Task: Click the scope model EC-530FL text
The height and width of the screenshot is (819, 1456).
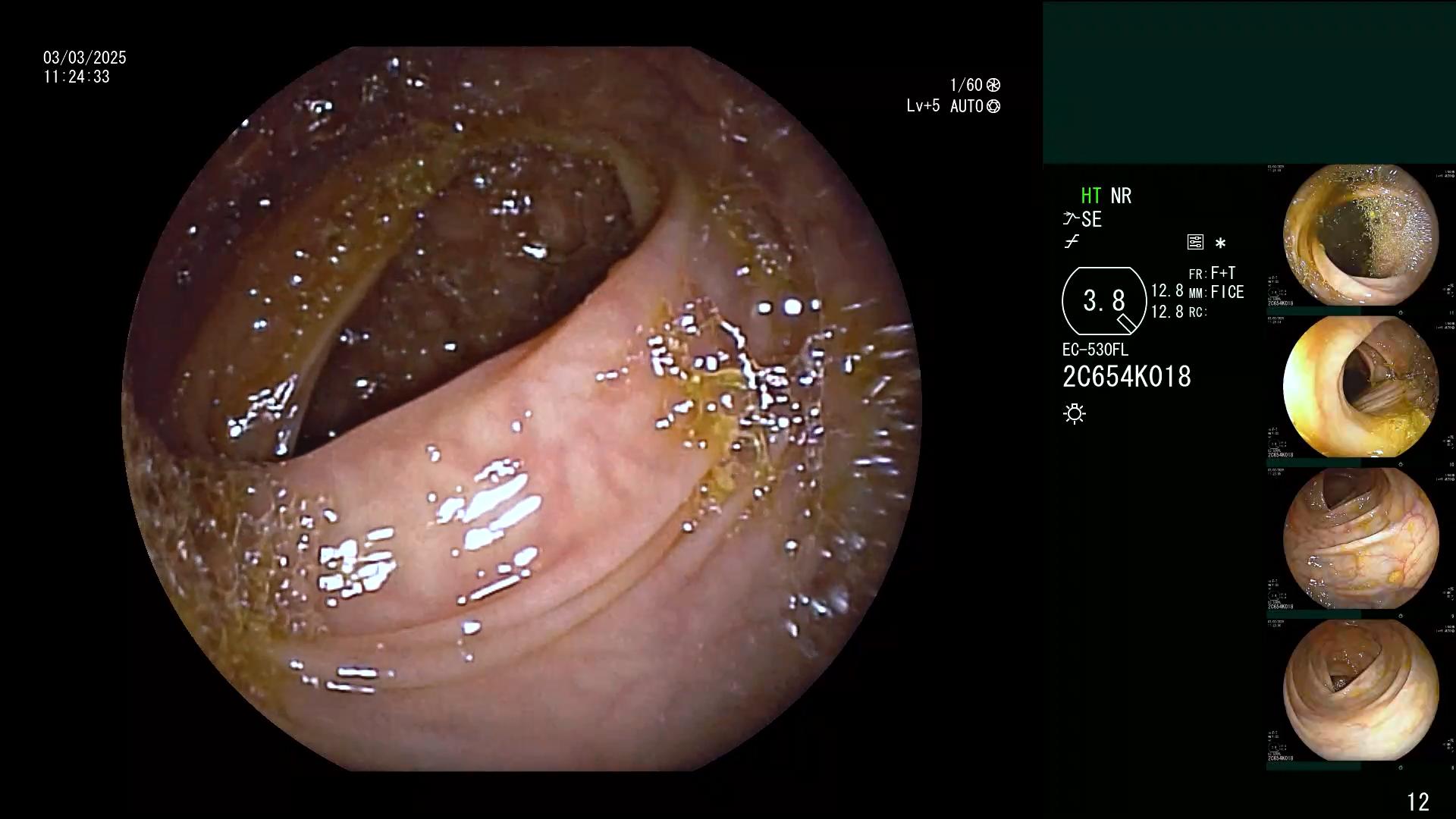Action: (1095, 350)
